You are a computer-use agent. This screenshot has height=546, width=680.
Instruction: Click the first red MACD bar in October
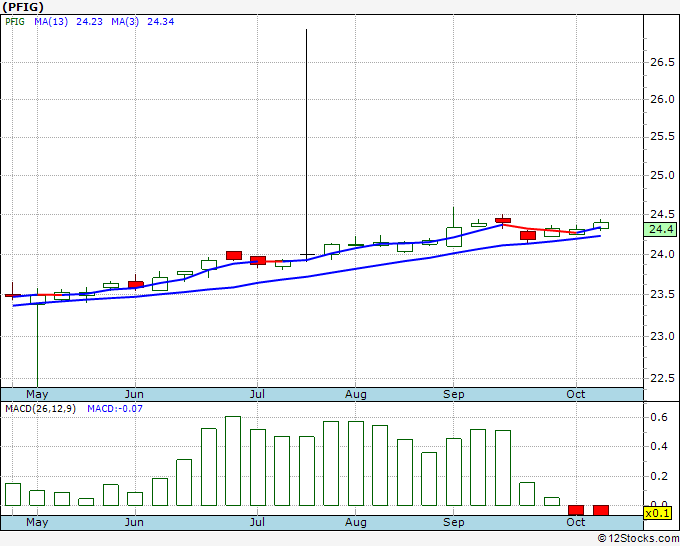[576, 510]
